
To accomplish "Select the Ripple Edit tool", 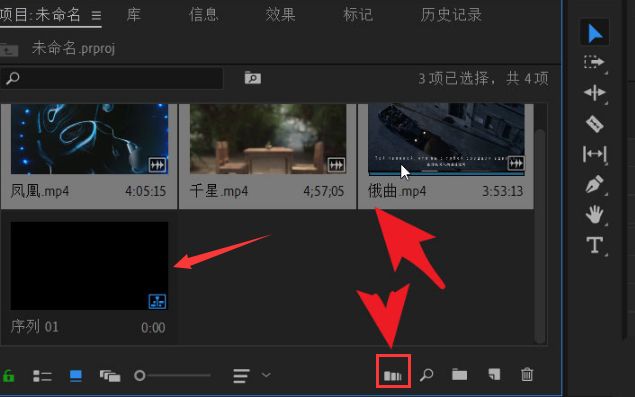I will coord(595,93).
